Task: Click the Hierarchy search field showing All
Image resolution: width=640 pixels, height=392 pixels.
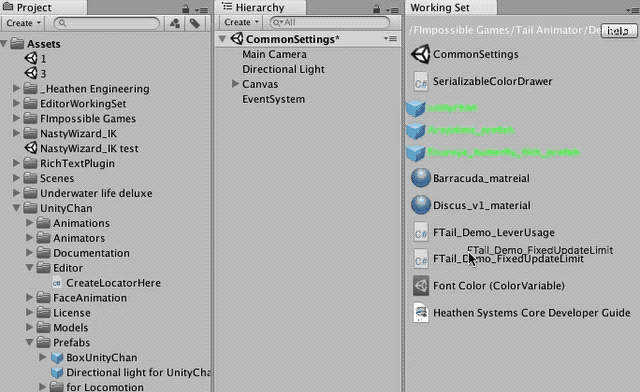Action: (x=329, y=22)
